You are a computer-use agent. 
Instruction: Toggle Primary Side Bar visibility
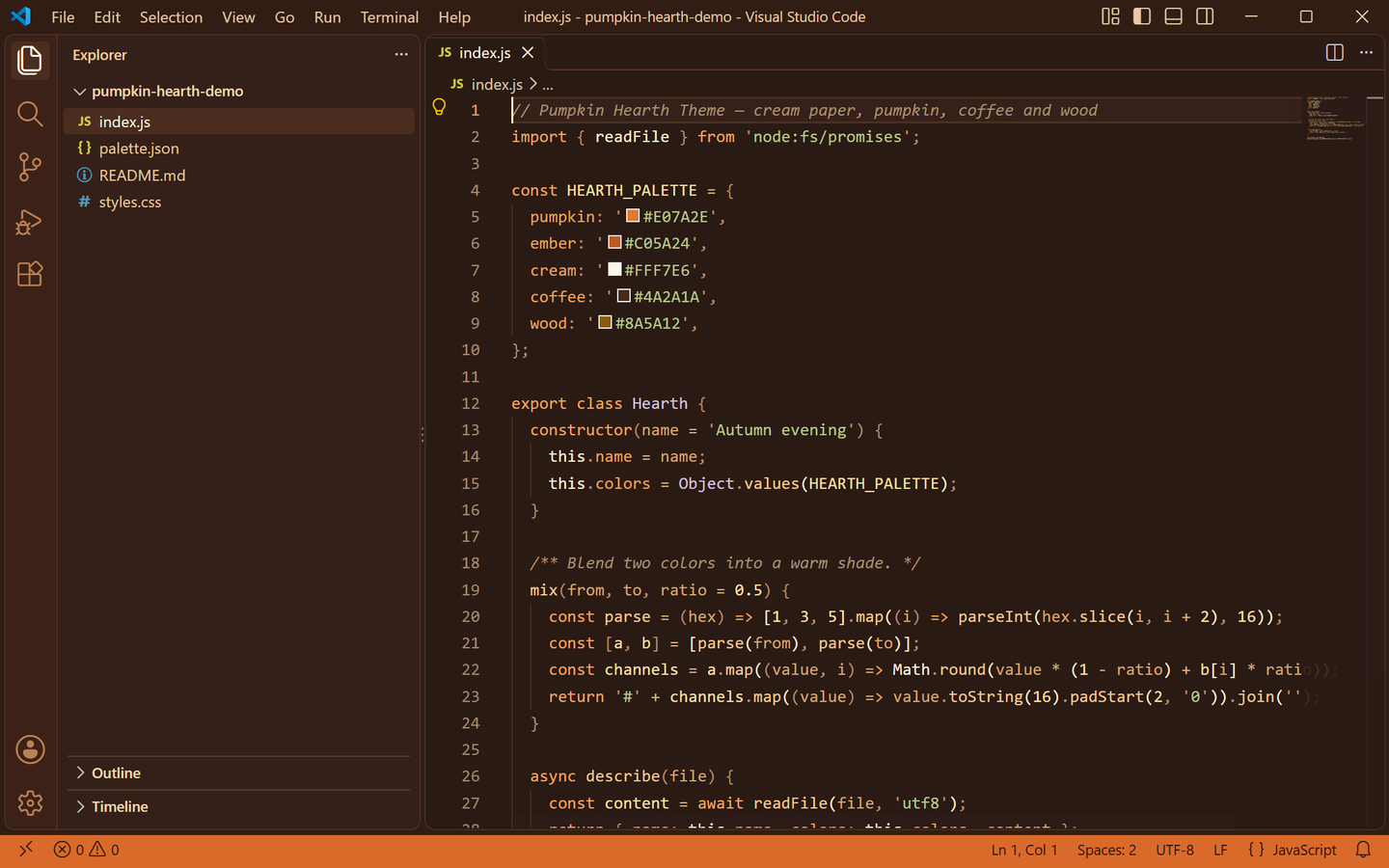(x=1142, y=16)
